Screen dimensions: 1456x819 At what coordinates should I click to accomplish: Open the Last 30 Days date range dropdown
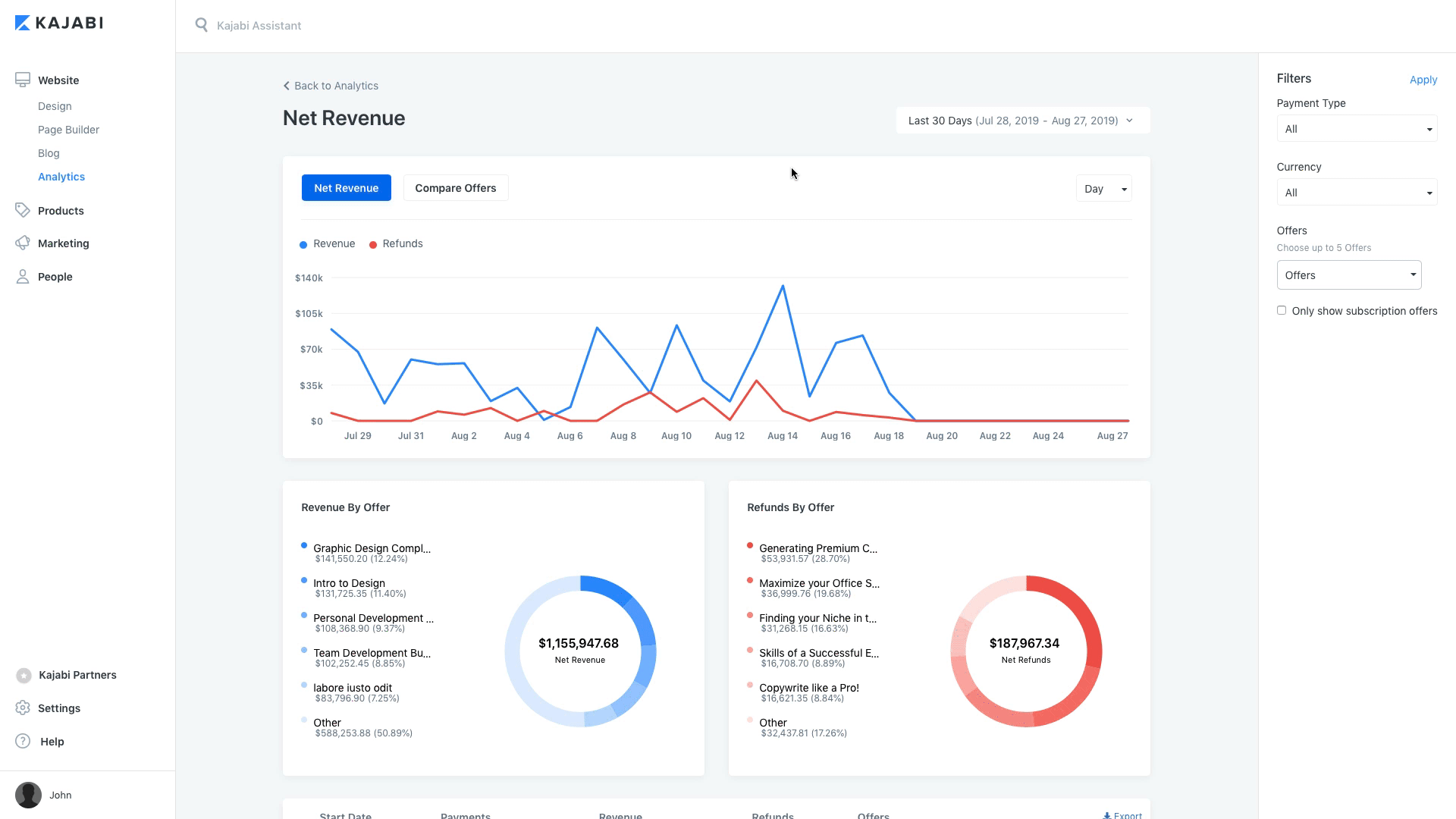click(x=1022, y=121)
